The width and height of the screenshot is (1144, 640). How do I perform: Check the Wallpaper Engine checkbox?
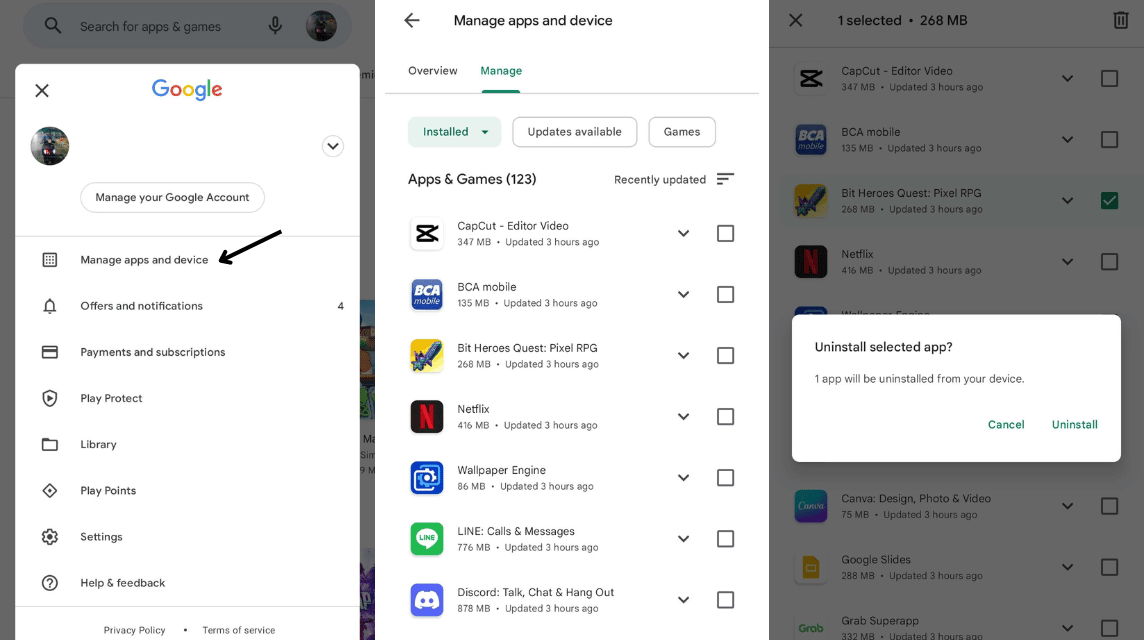(x=725, y=478)
